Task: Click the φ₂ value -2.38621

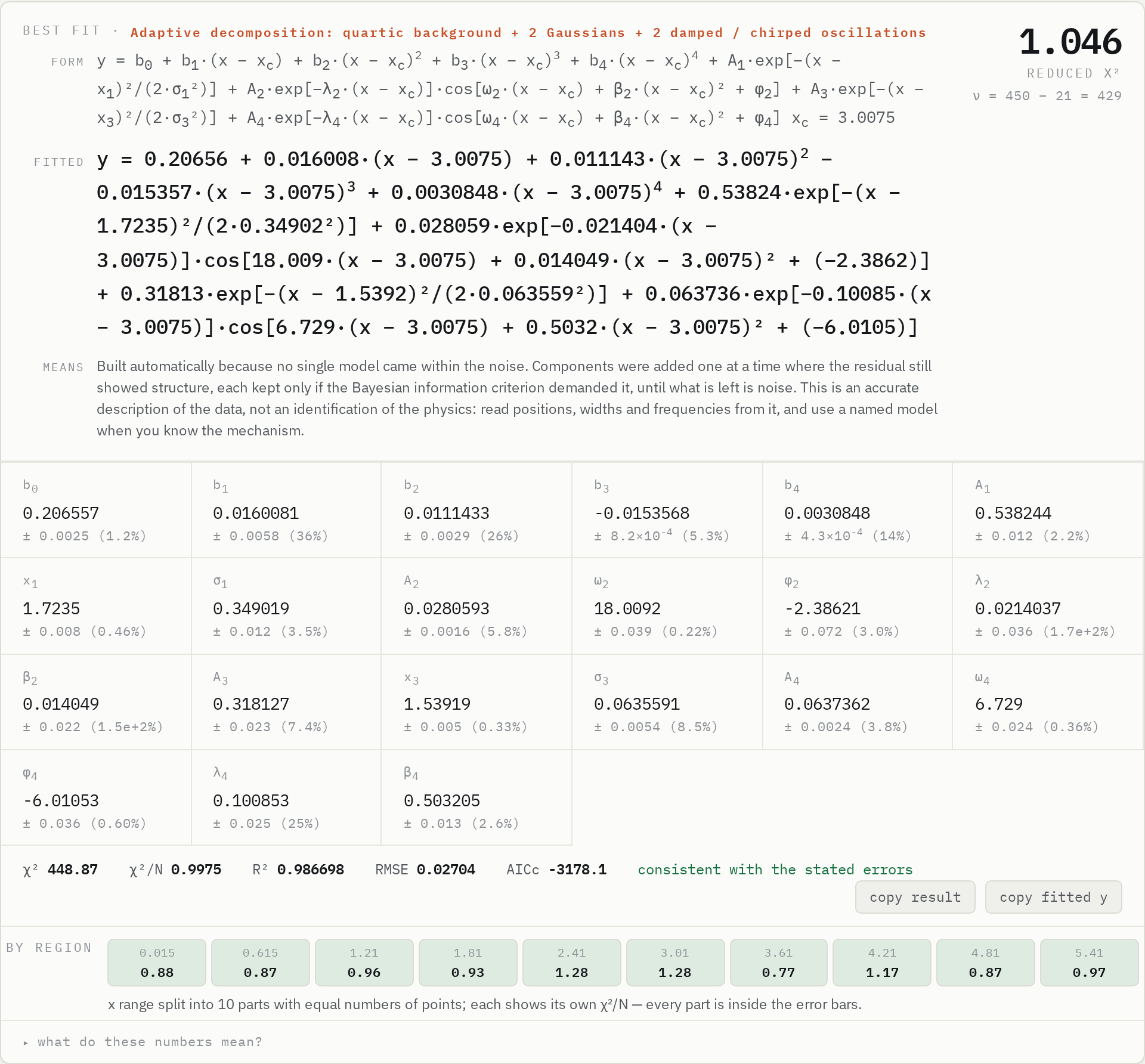Action: (822, 609)
